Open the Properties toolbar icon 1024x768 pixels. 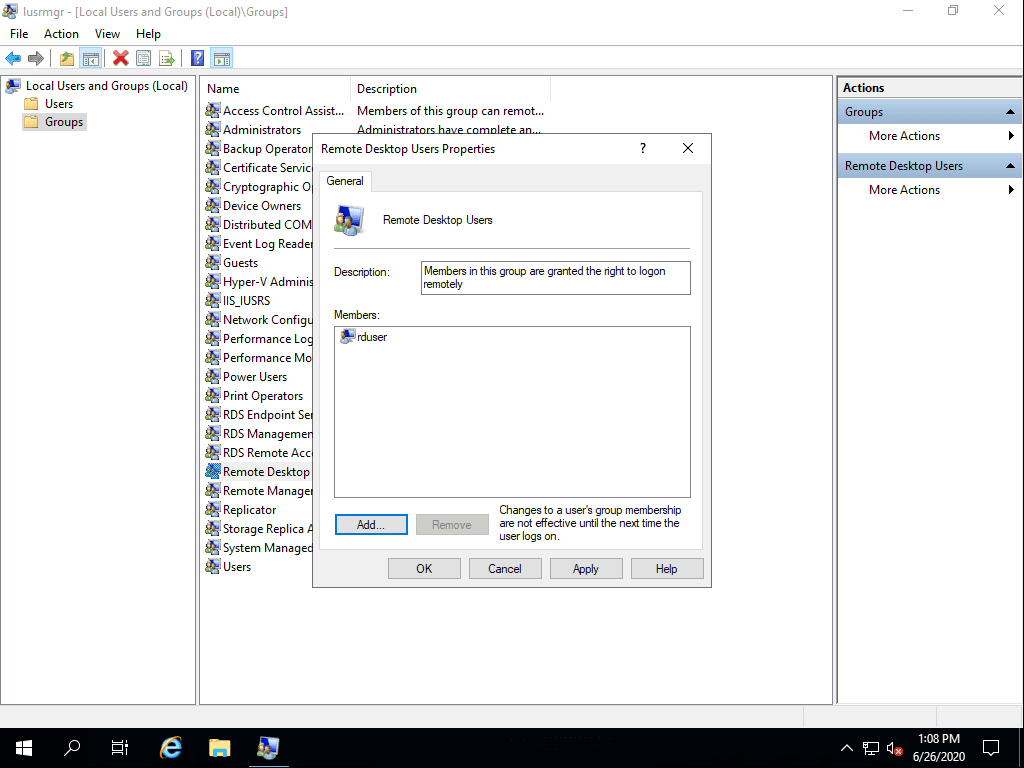click(x=143, y=58)
